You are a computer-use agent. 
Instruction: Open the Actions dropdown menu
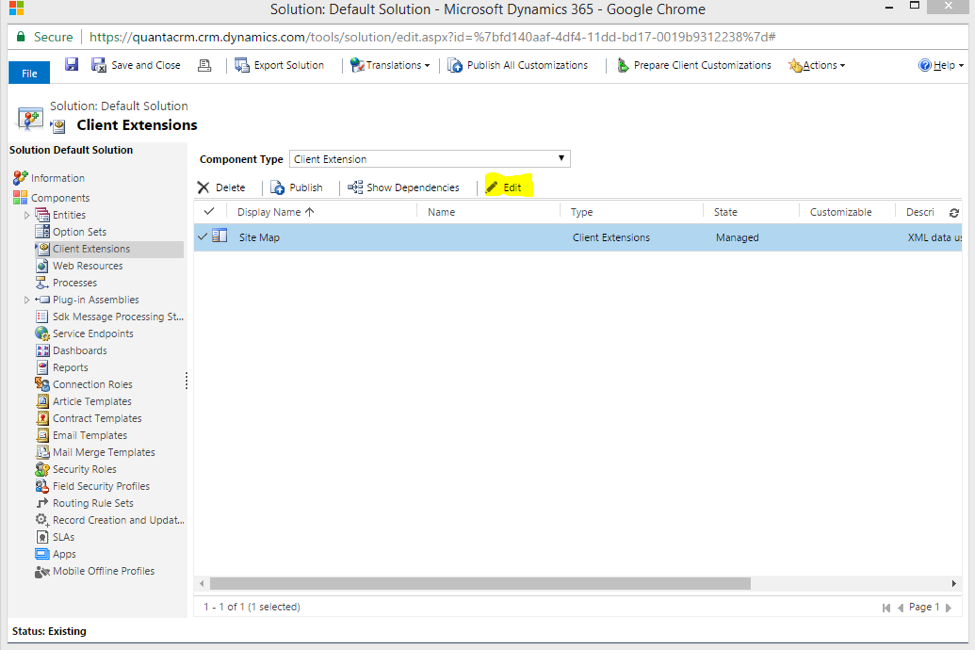816,65
